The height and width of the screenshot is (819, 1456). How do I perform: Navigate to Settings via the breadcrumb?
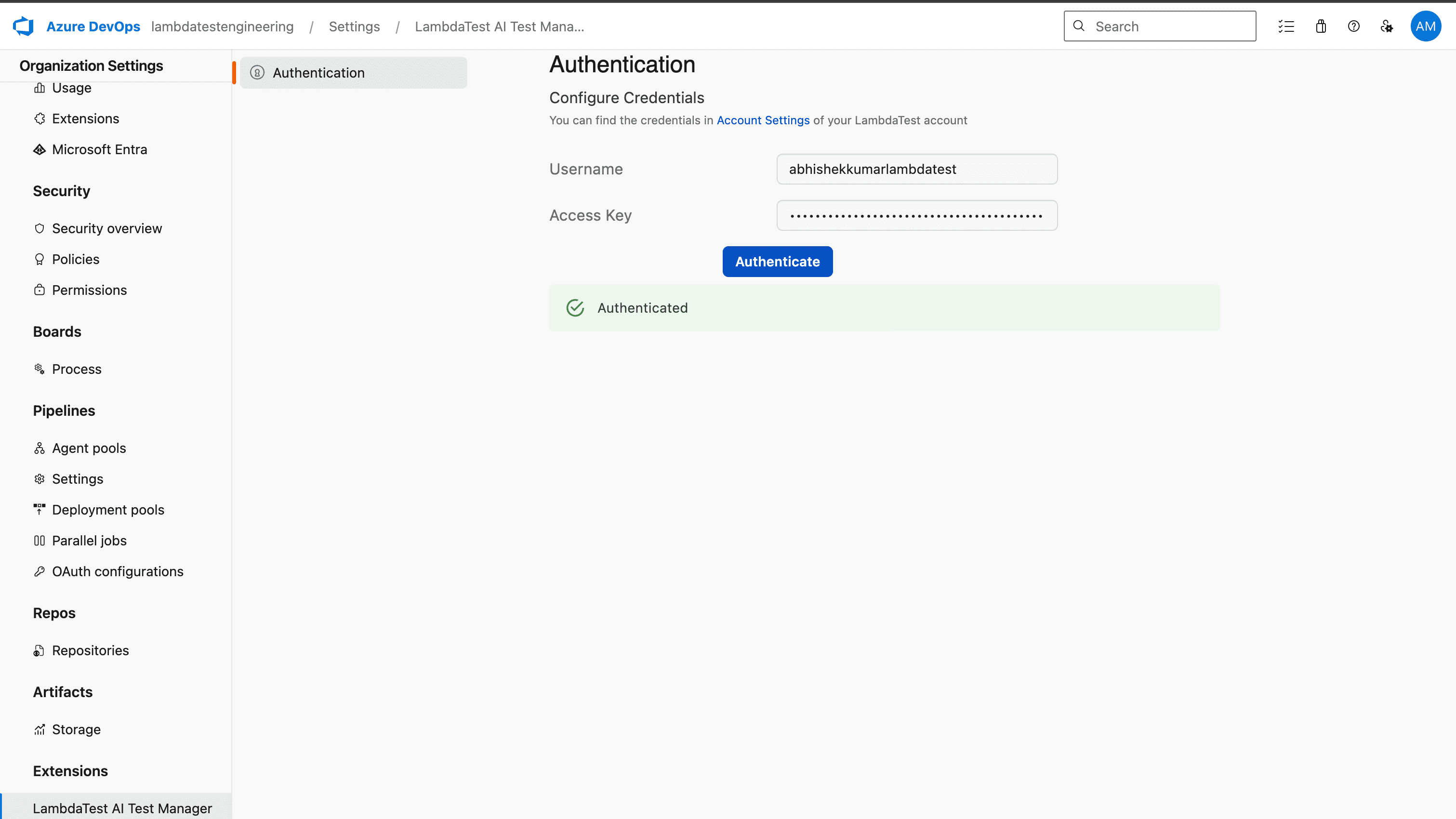(355, 26)
